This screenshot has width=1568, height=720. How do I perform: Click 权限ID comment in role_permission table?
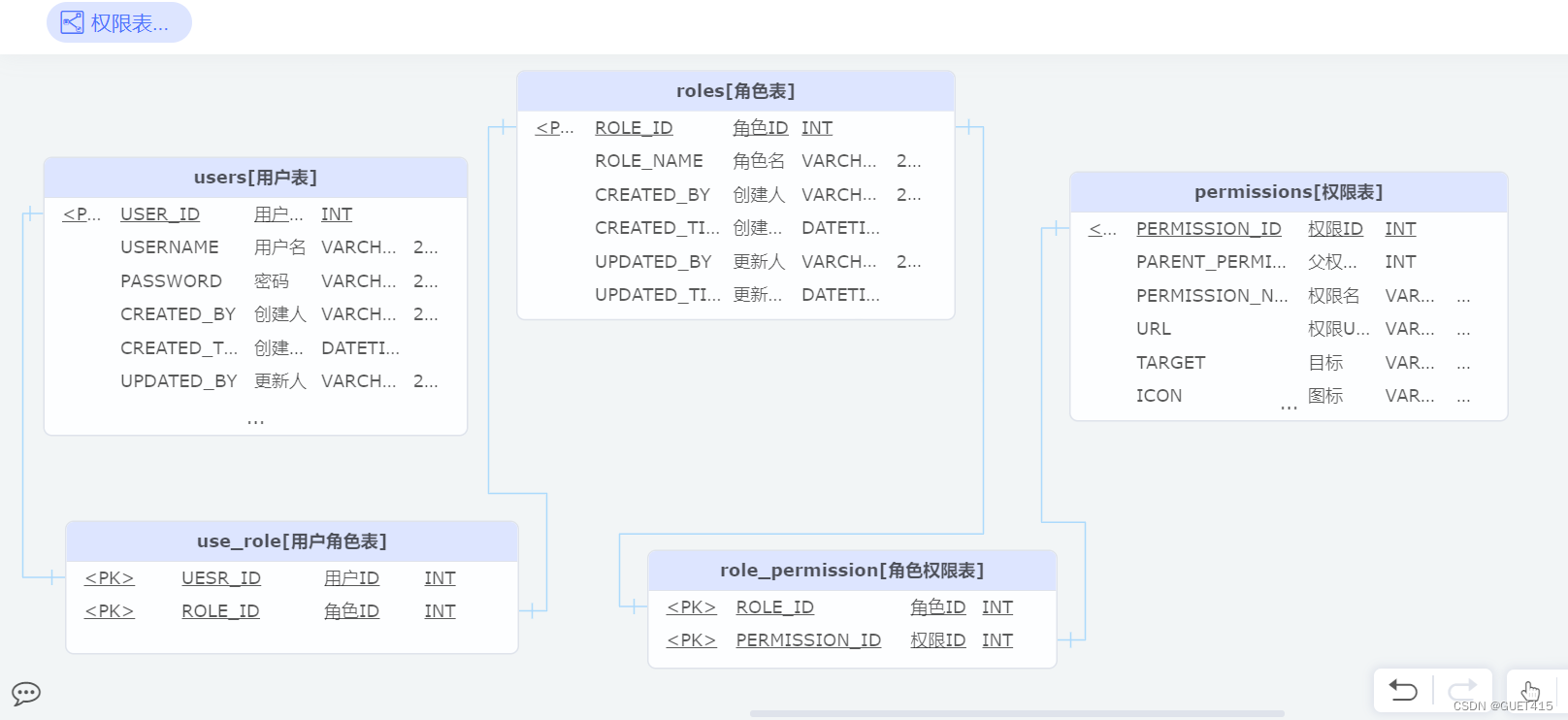pyautogui.click(x=938, y=640)
